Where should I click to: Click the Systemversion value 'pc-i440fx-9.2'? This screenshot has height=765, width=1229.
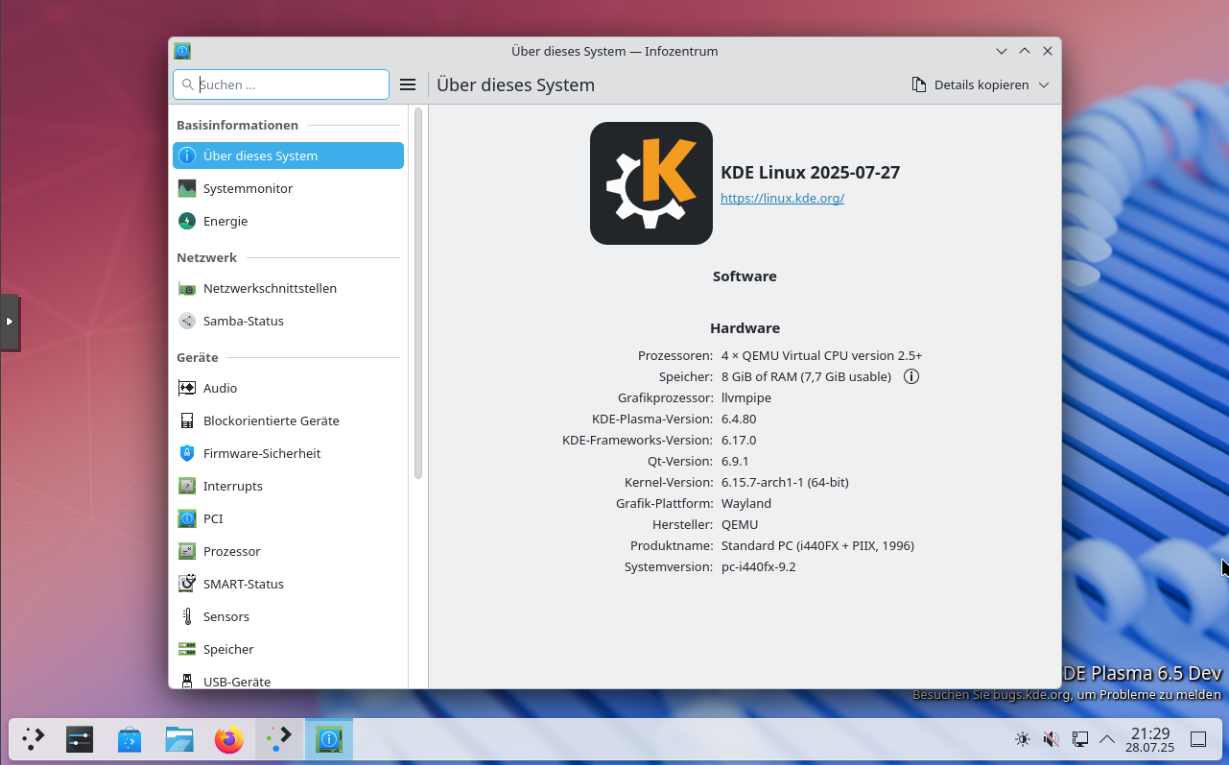[x=758, y=567]
